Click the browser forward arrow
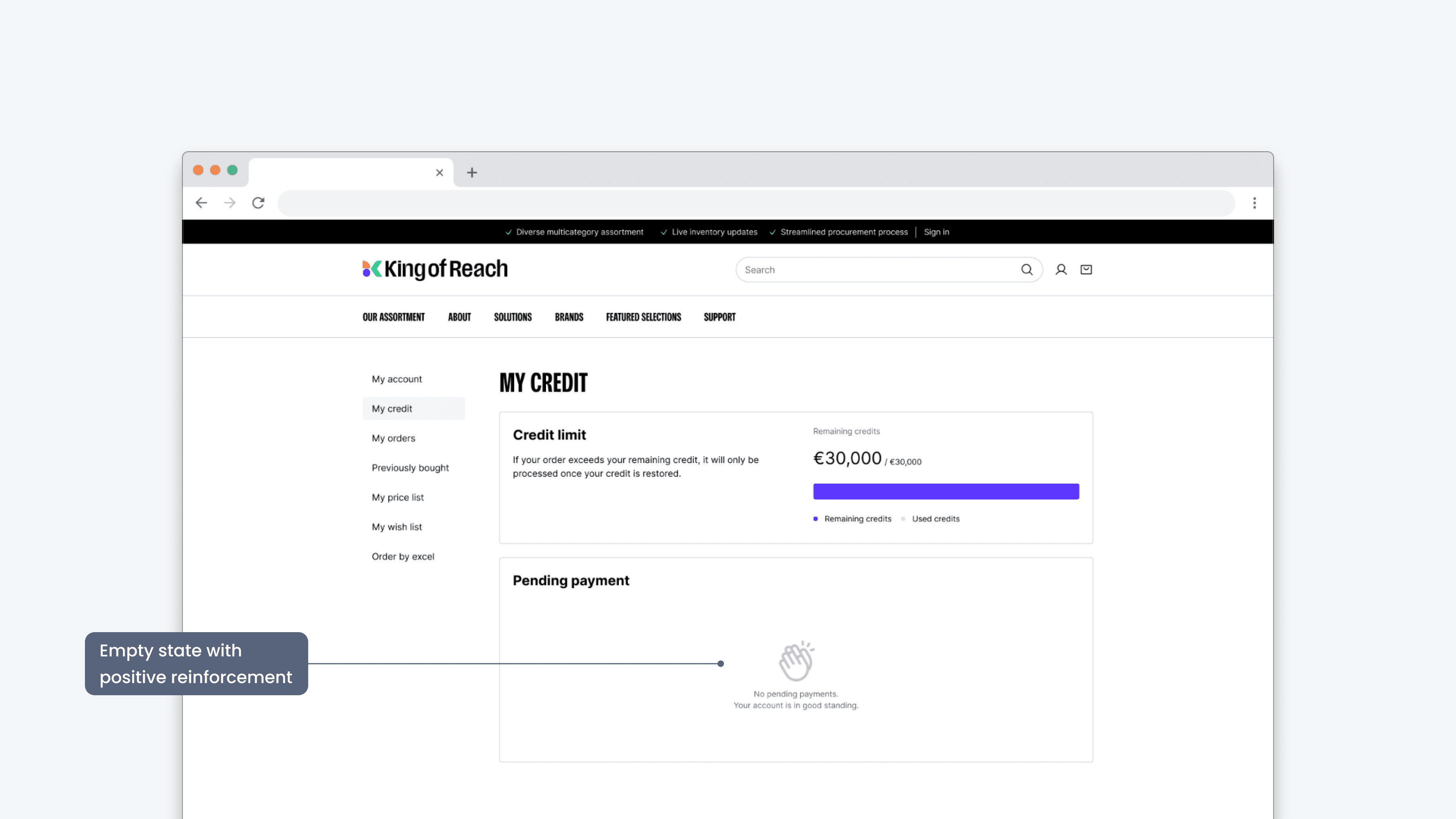Screen dimensions: 1456x819 pyautogui.click(x=229, y=203)
